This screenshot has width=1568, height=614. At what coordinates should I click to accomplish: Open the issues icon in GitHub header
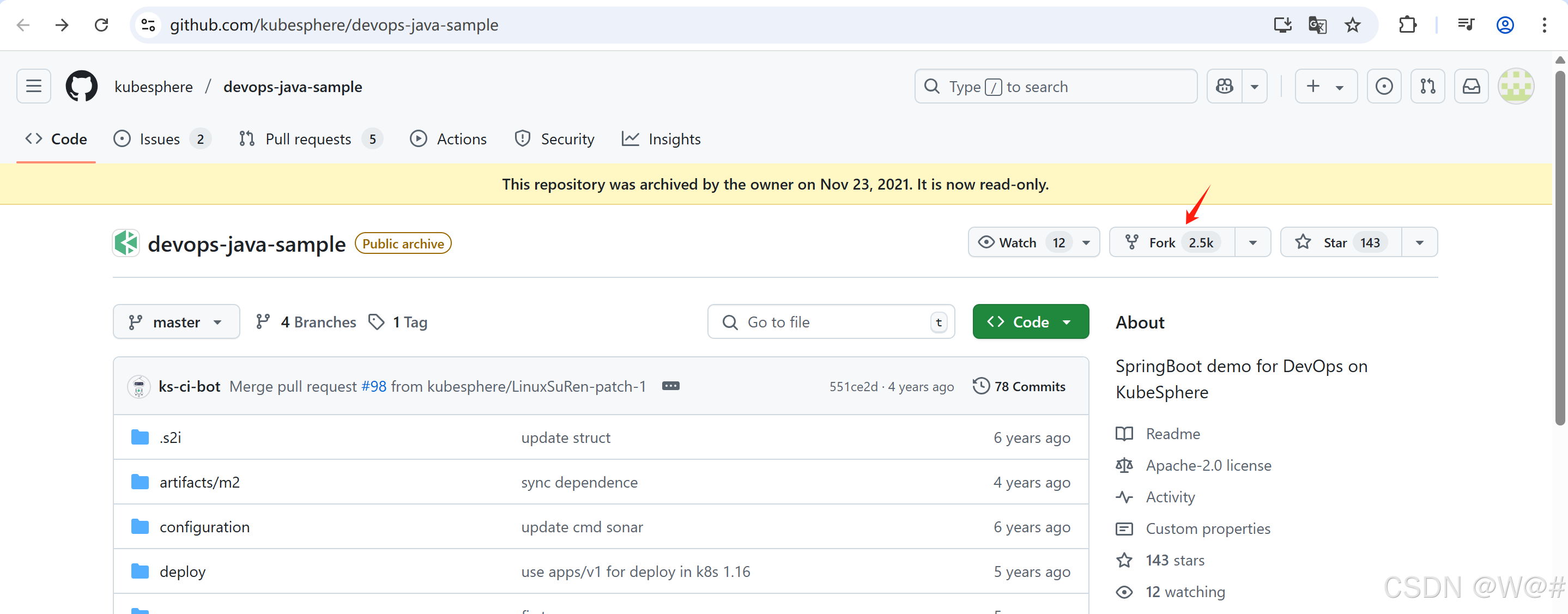(1384, 87)
